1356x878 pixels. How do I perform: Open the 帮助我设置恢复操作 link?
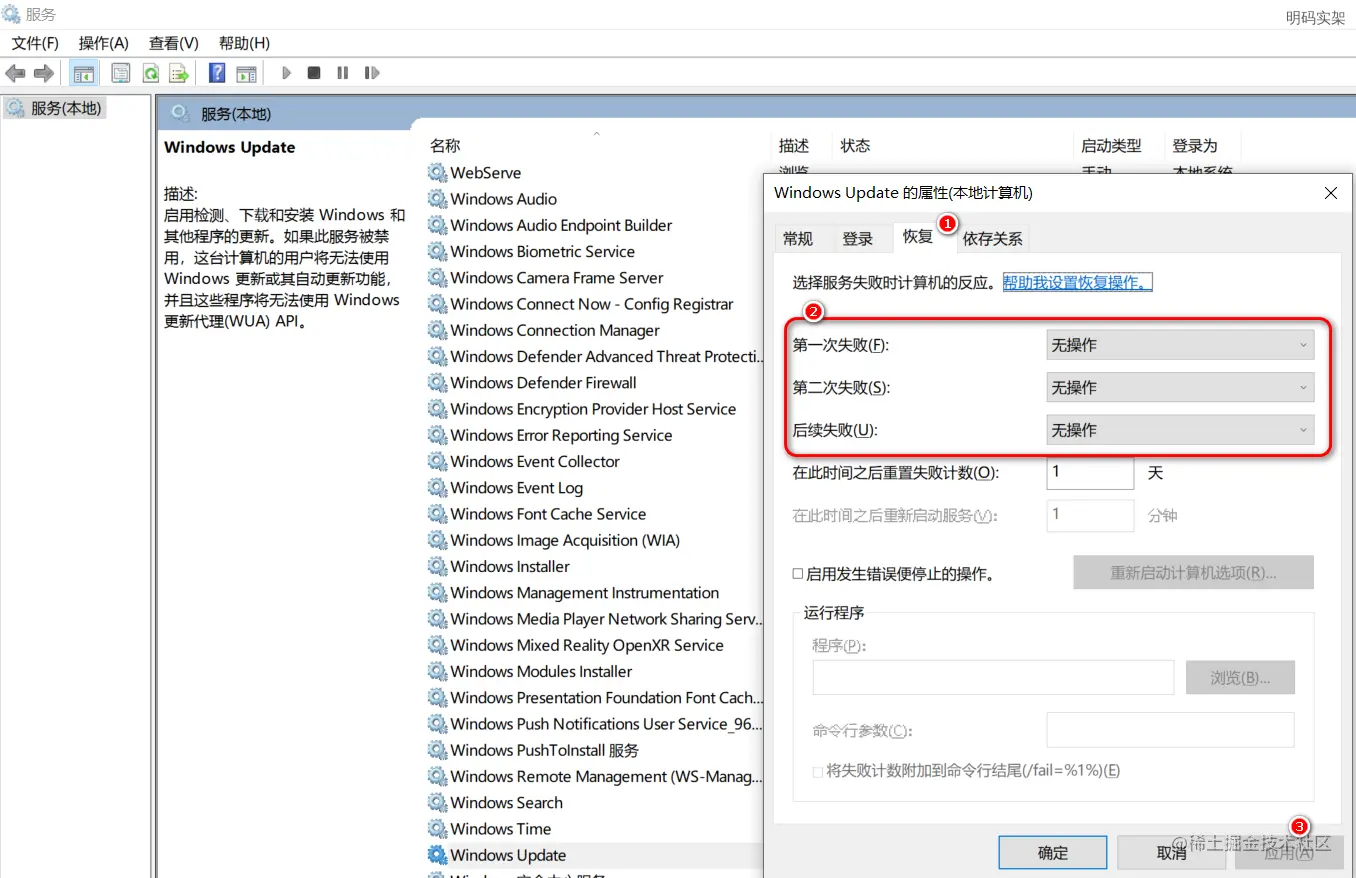point(1078,283)
